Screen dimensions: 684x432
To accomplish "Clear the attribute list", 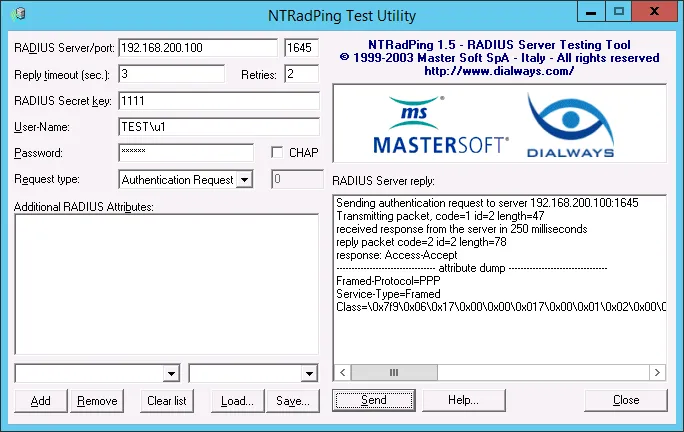I will [x=167, y=401].
